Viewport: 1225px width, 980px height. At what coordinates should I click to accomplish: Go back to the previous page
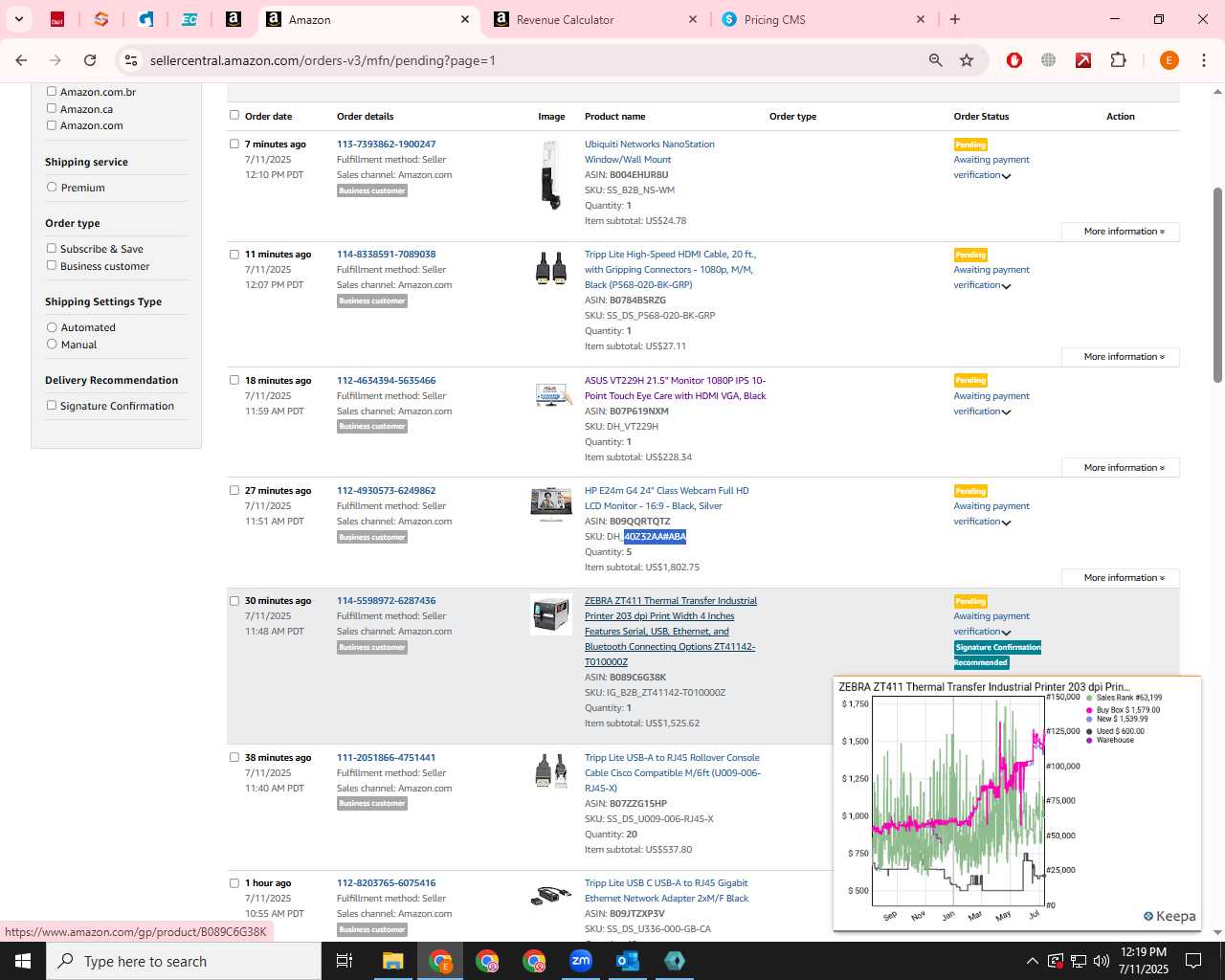[21, 60]
